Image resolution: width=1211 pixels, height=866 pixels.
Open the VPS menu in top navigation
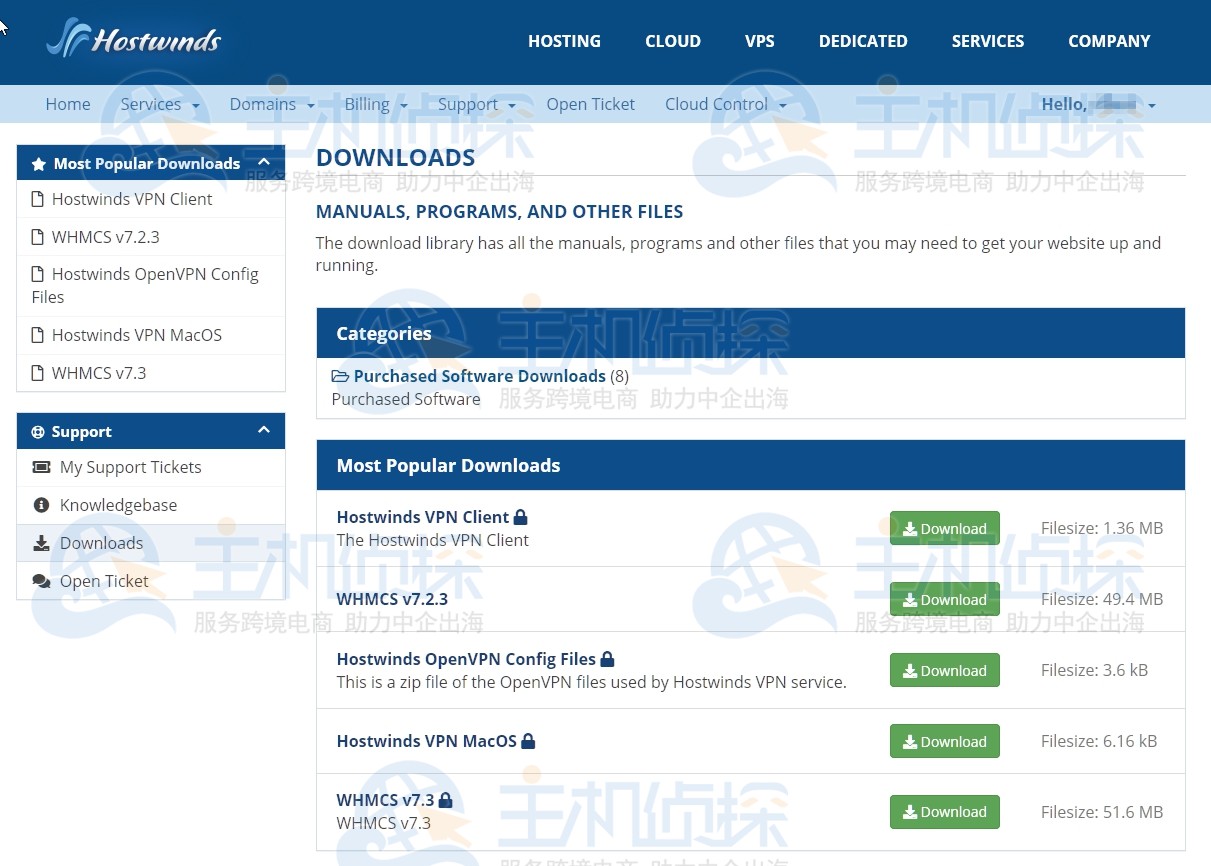(759, 41)
